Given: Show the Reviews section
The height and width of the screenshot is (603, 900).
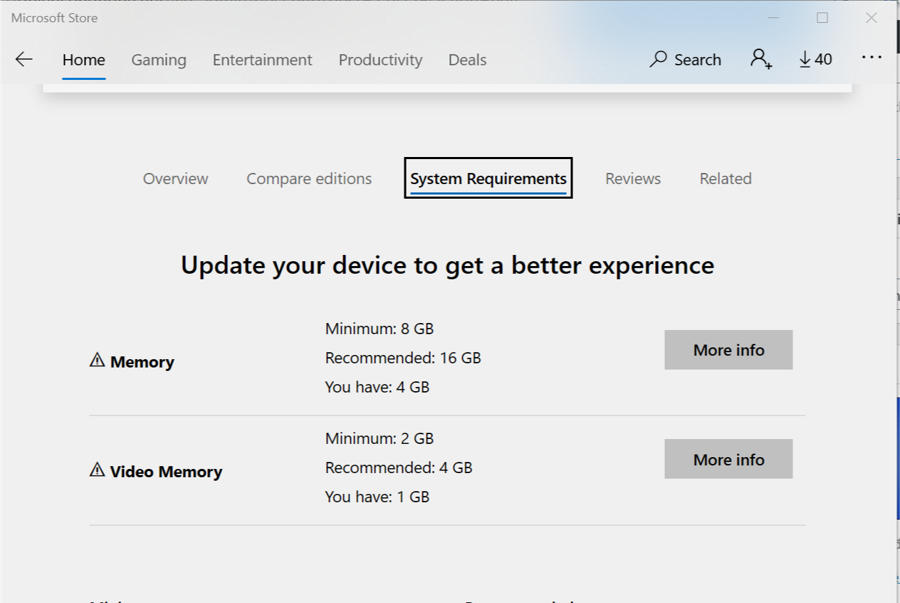Looking at the screenshot, I should point(633,179).
